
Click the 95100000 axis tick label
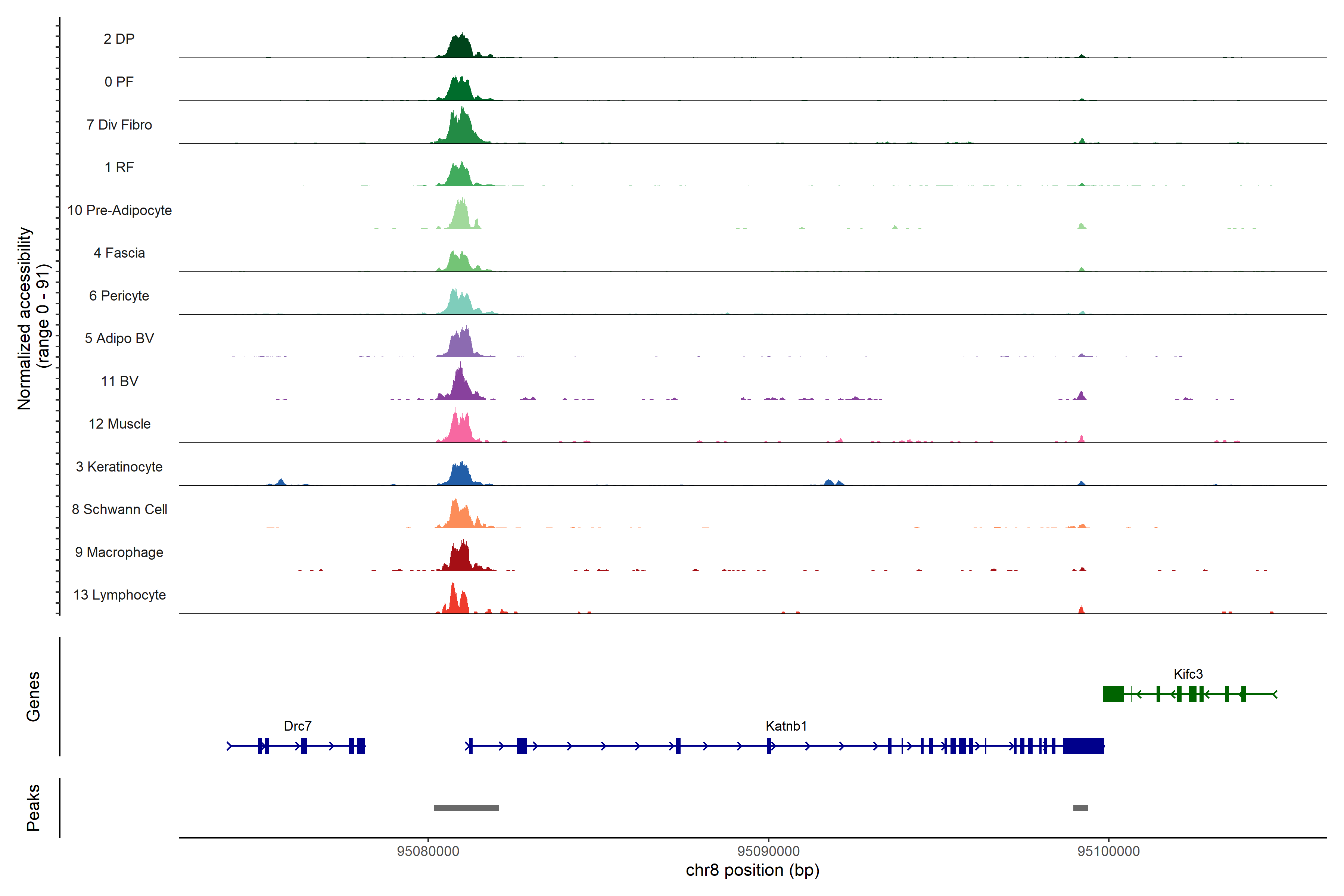1108,852
